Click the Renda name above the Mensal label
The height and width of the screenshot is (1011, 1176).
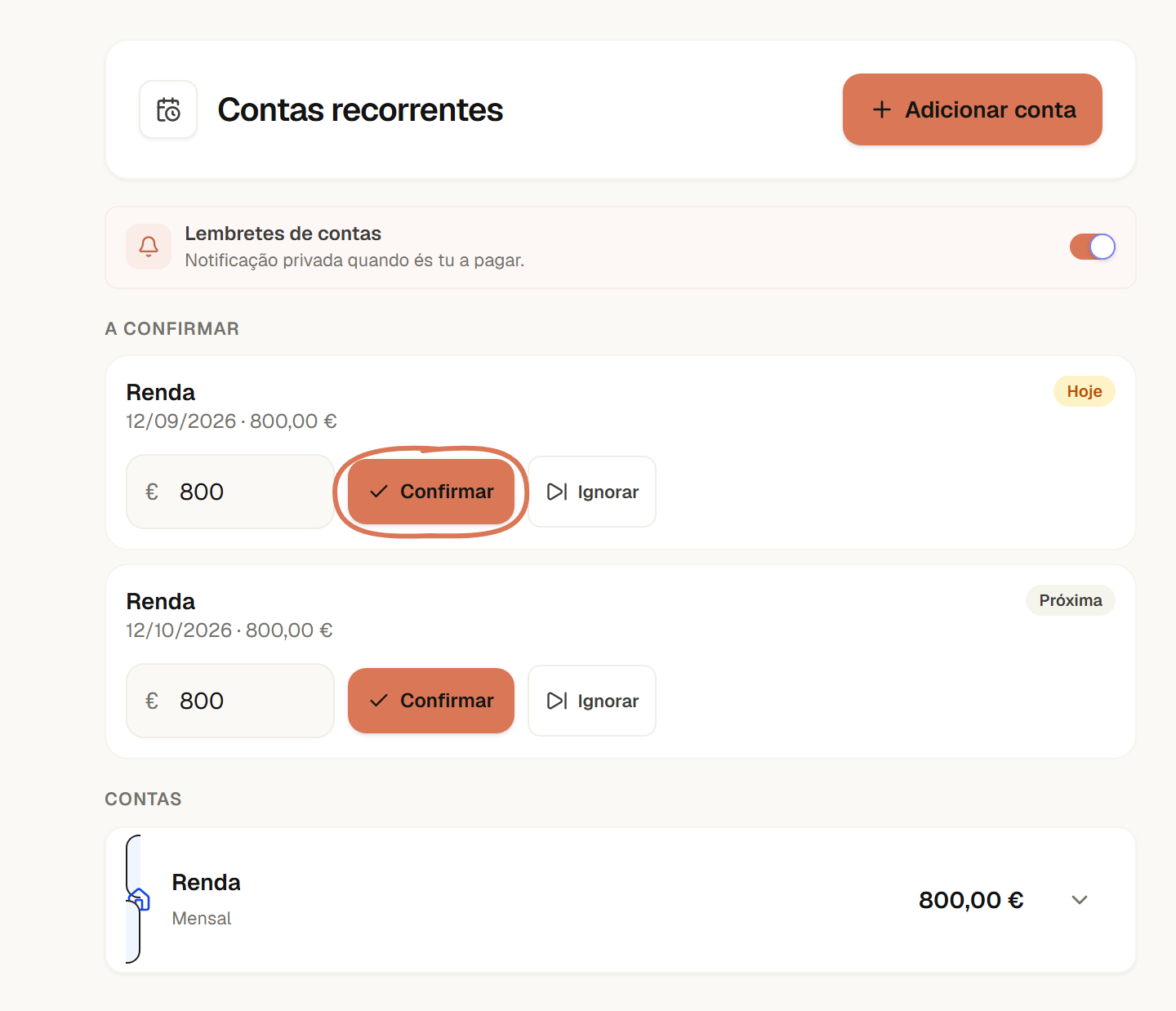point(207,883)
